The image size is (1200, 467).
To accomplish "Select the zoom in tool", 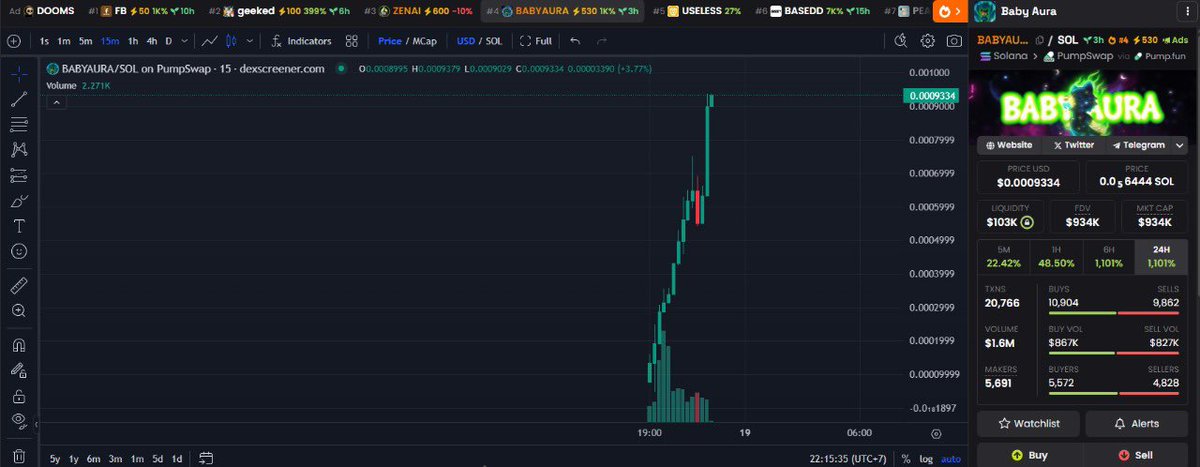I will tap(19, 311).
